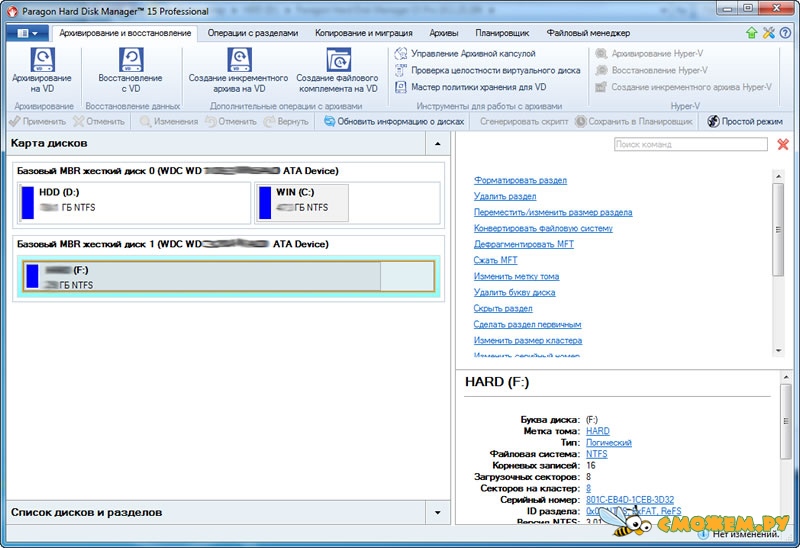Open the Планировщик tab
Image resolution: width=800 pixels, height=548 pixels.
tap(503, 33)
